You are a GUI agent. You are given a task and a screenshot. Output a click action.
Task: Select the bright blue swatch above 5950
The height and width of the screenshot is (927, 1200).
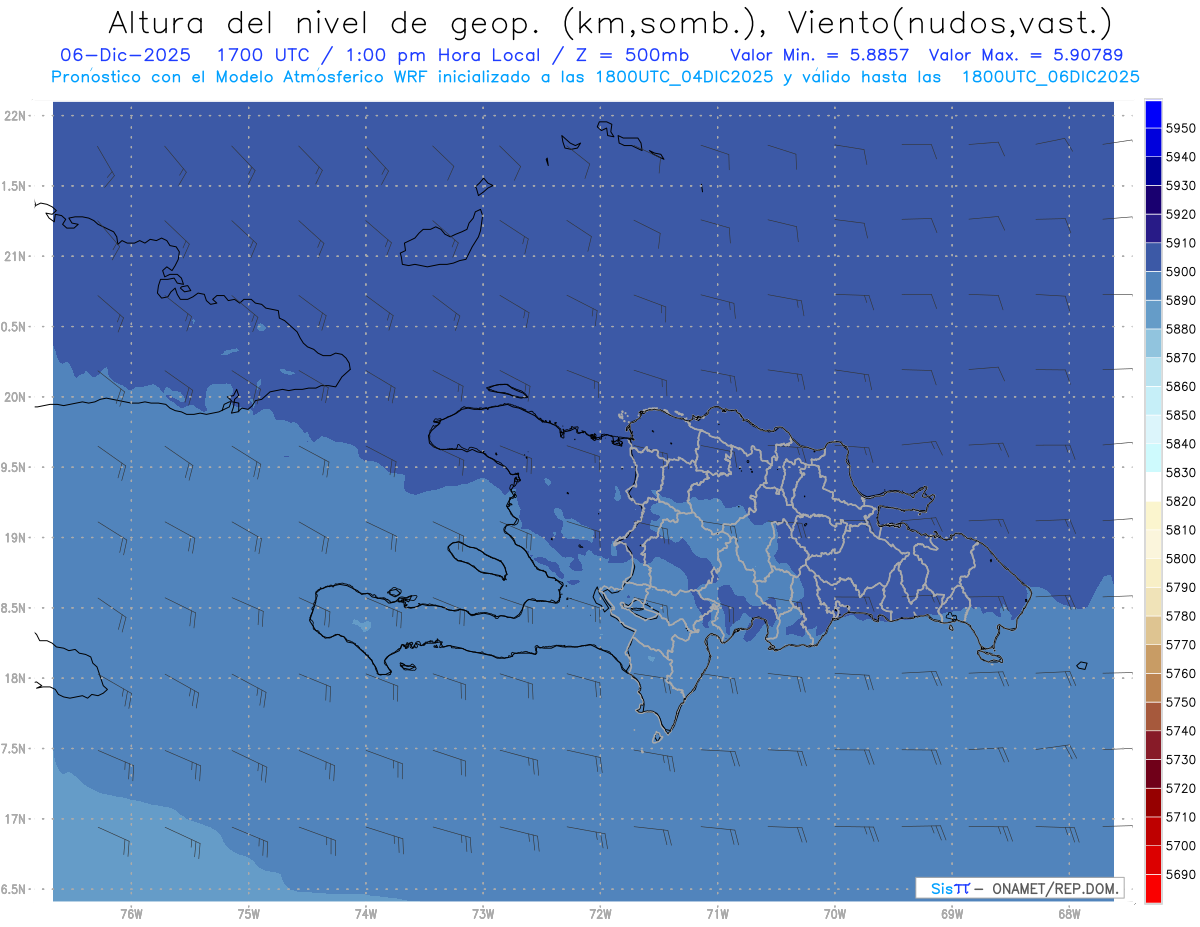coord(1153,113)
